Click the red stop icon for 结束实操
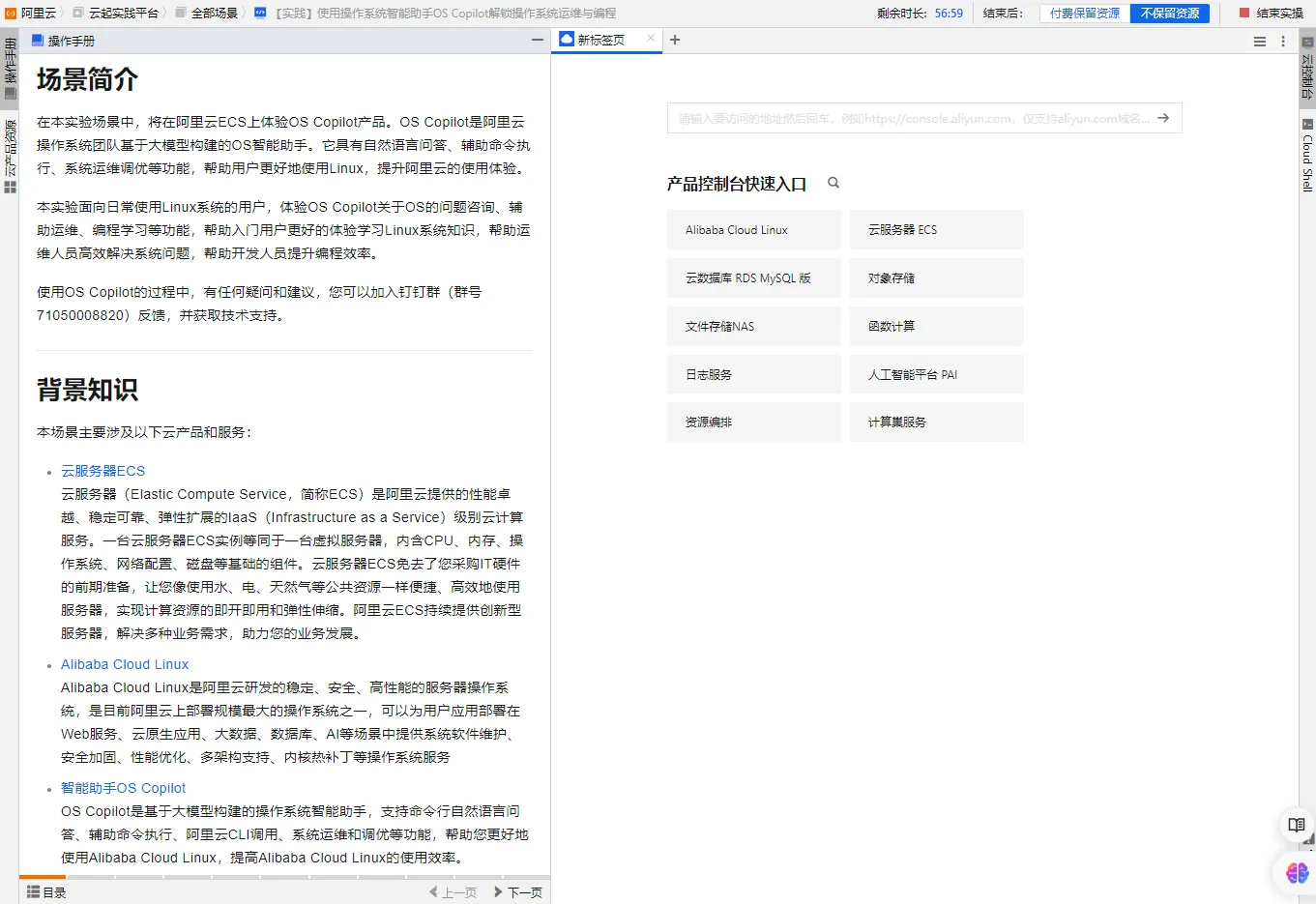This screenshot has width=1316, height=904. pos(1244,14)
